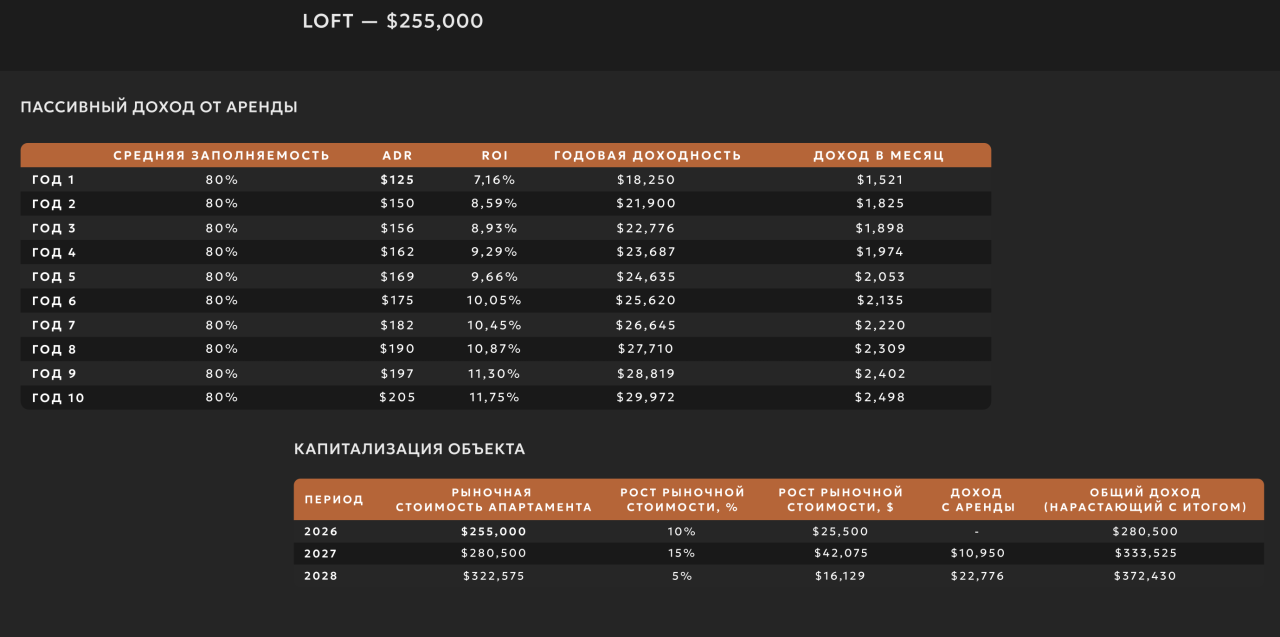The height and width of the screenshot is (637, 1280).
Task: Click the $42,075 market growth cell
Action: point(840,553)
